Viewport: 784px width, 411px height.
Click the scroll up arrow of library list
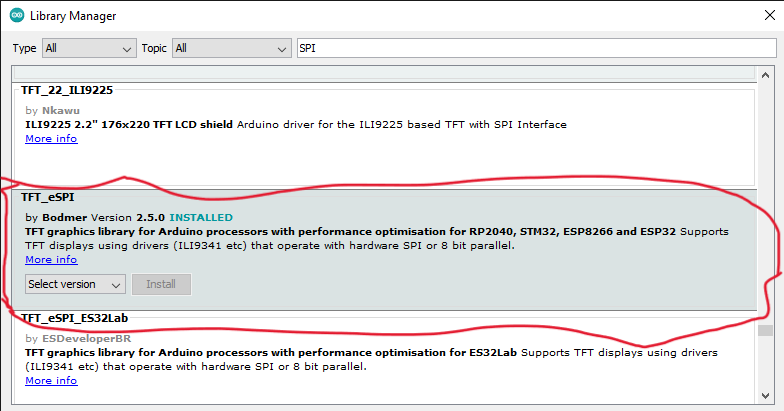coord(766,76)
